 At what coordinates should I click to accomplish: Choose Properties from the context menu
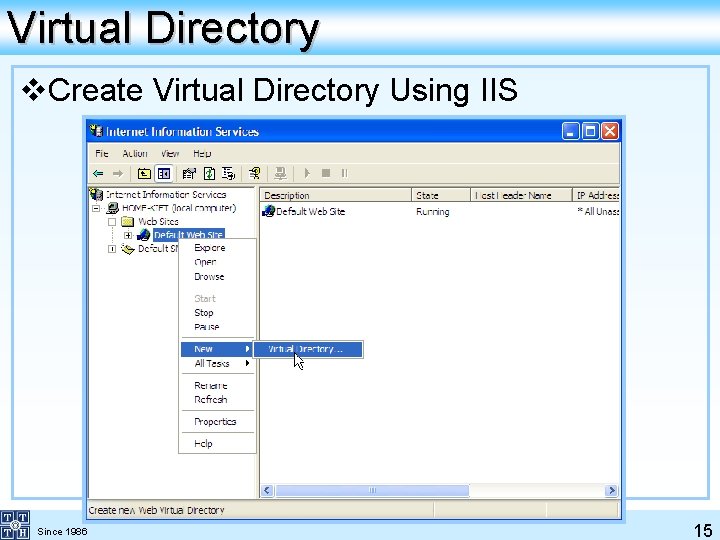click(215, 422)
